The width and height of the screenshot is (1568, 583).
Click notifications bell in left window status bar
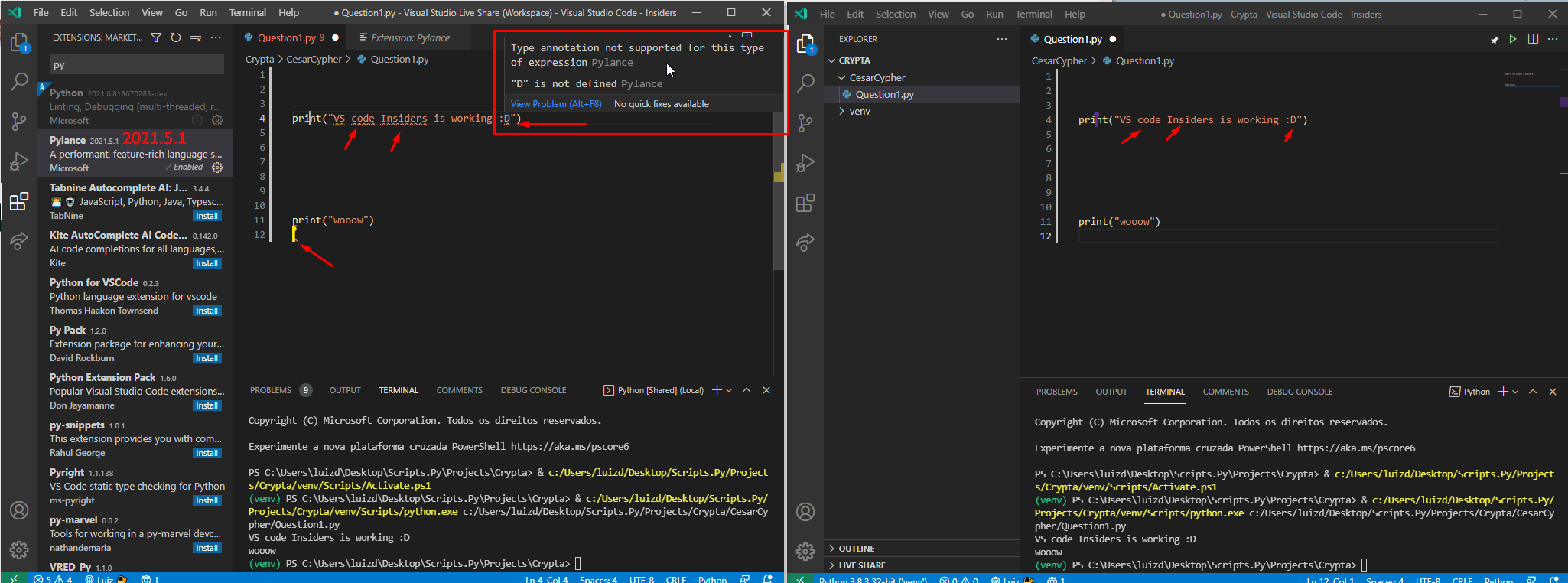coord(767,579)
